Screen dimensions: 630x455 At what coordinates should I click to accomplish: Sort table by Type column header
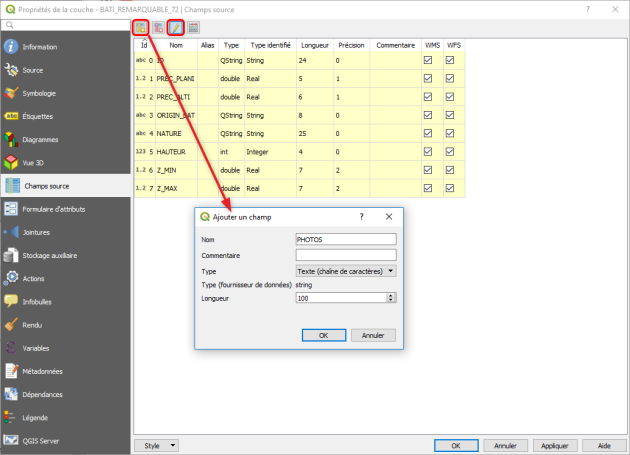click(231, 45)
